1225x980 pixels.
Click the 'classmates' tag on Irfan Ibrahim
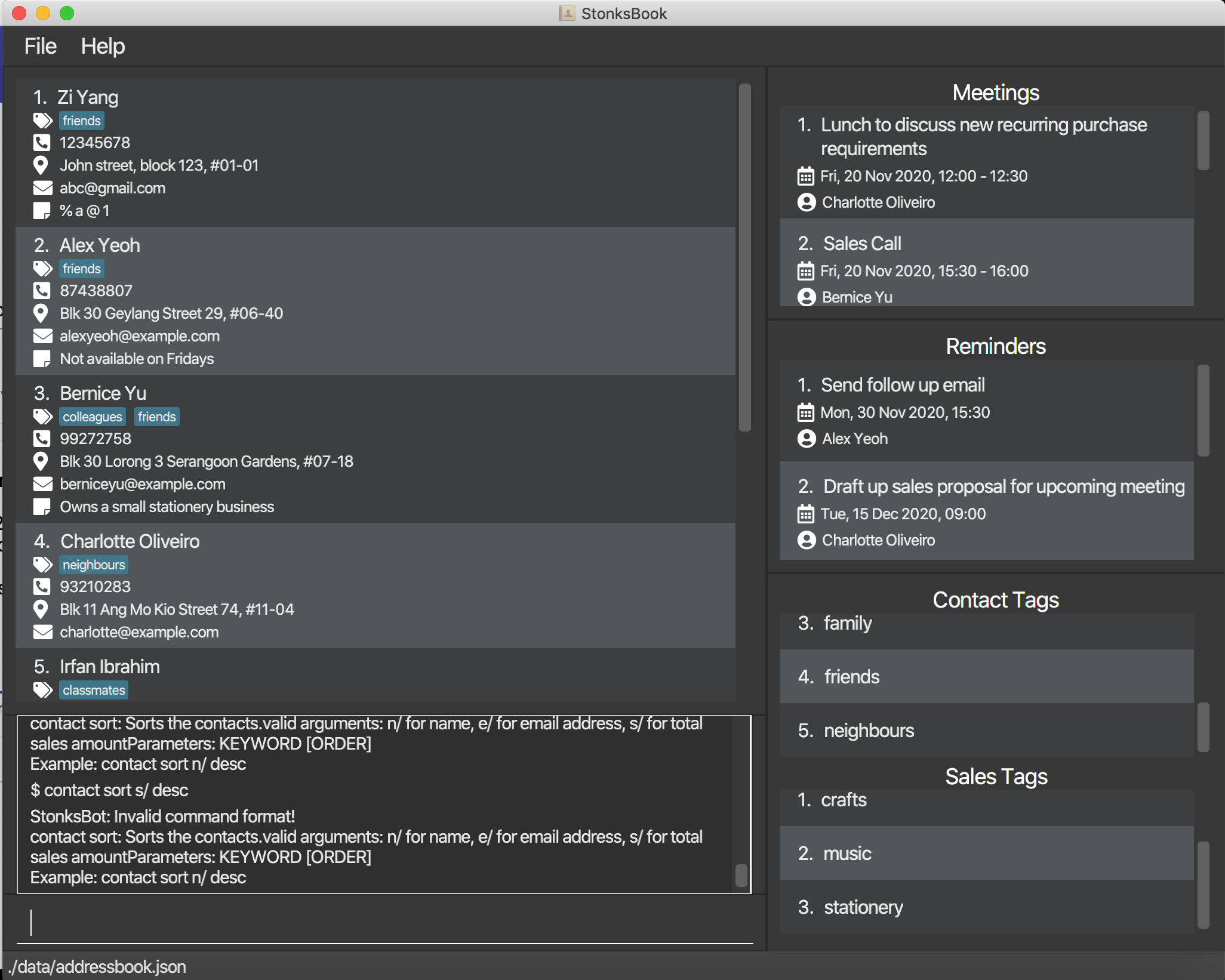pos(94,690)
